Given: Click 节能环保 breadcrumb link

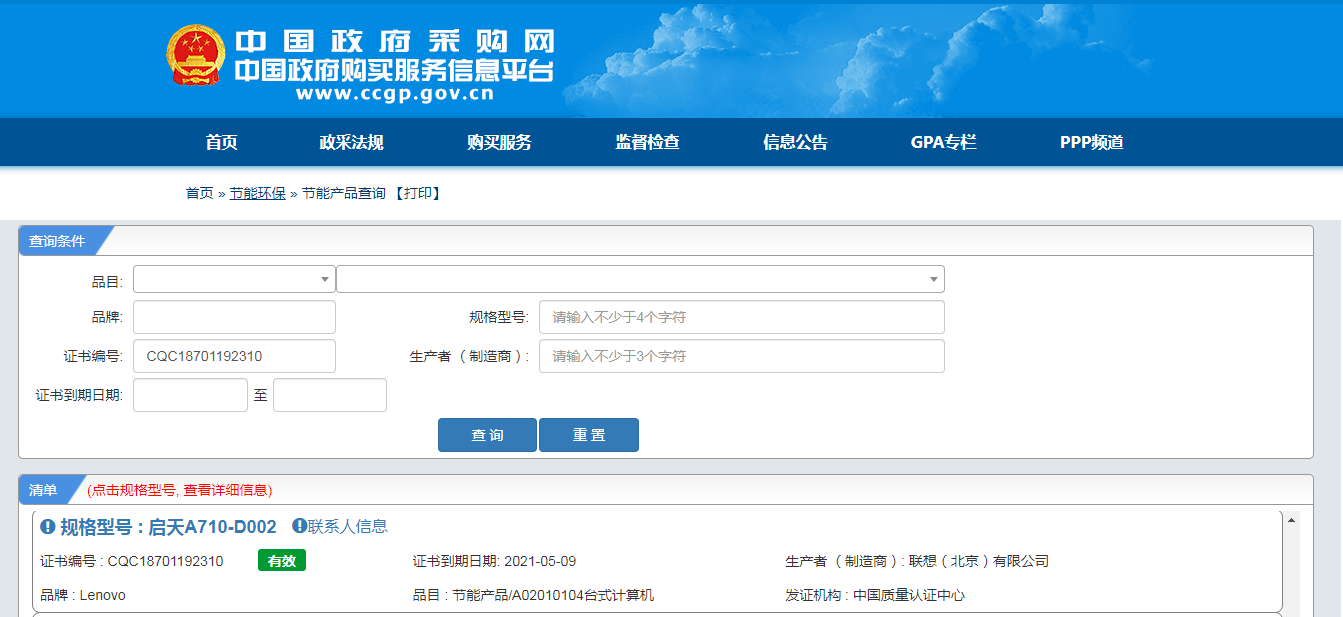Looking at the screenshot, I should pyautogui.click(x=257, y=193).
